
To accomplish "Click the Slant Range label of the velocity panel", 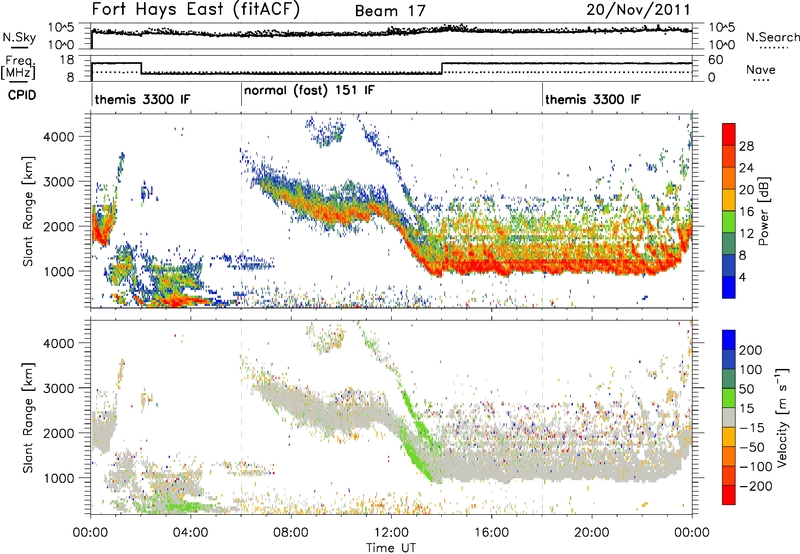I will click(x=28, y=417).
